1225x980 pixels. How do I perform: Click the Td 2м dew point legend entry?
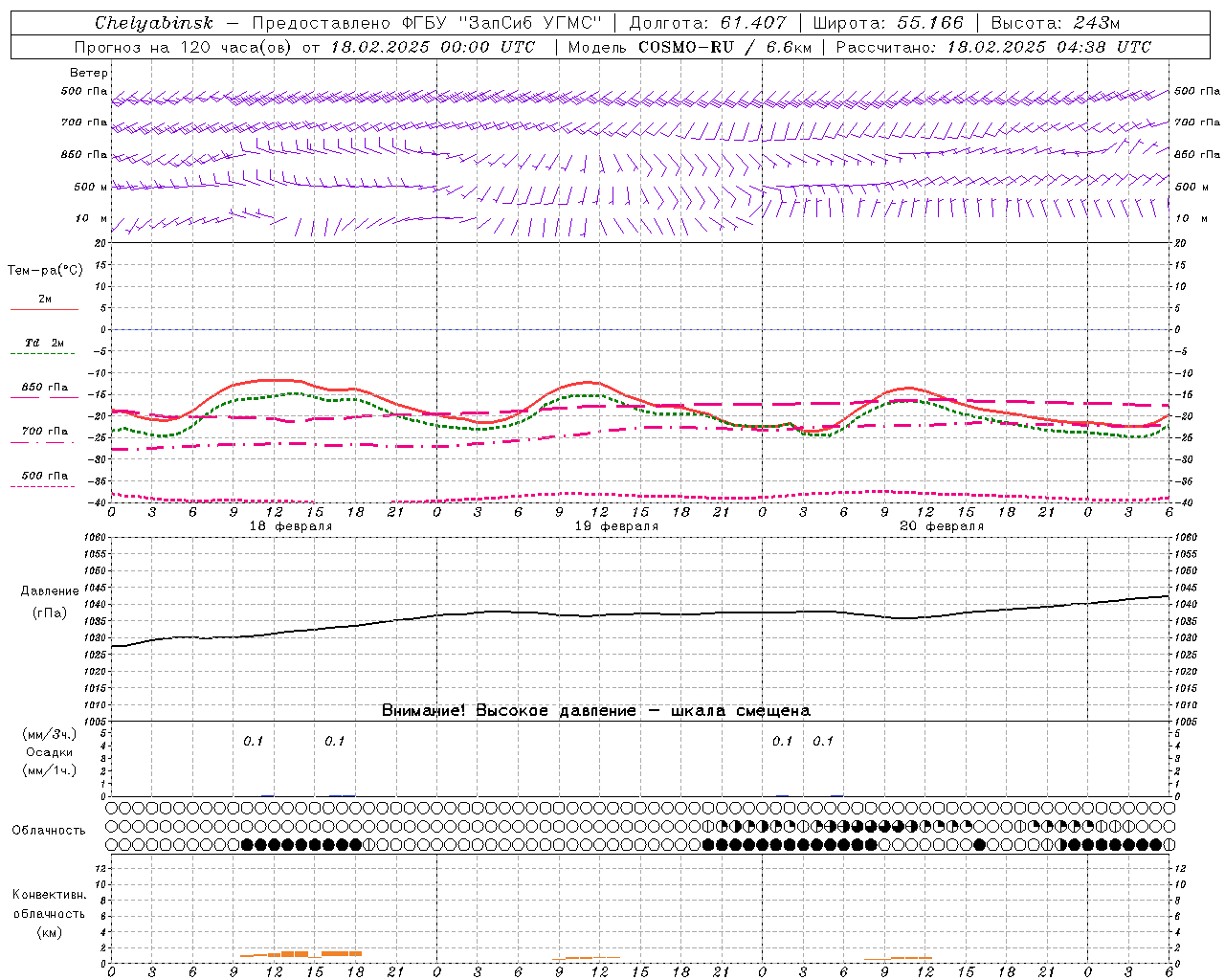(x=45, y=347)
